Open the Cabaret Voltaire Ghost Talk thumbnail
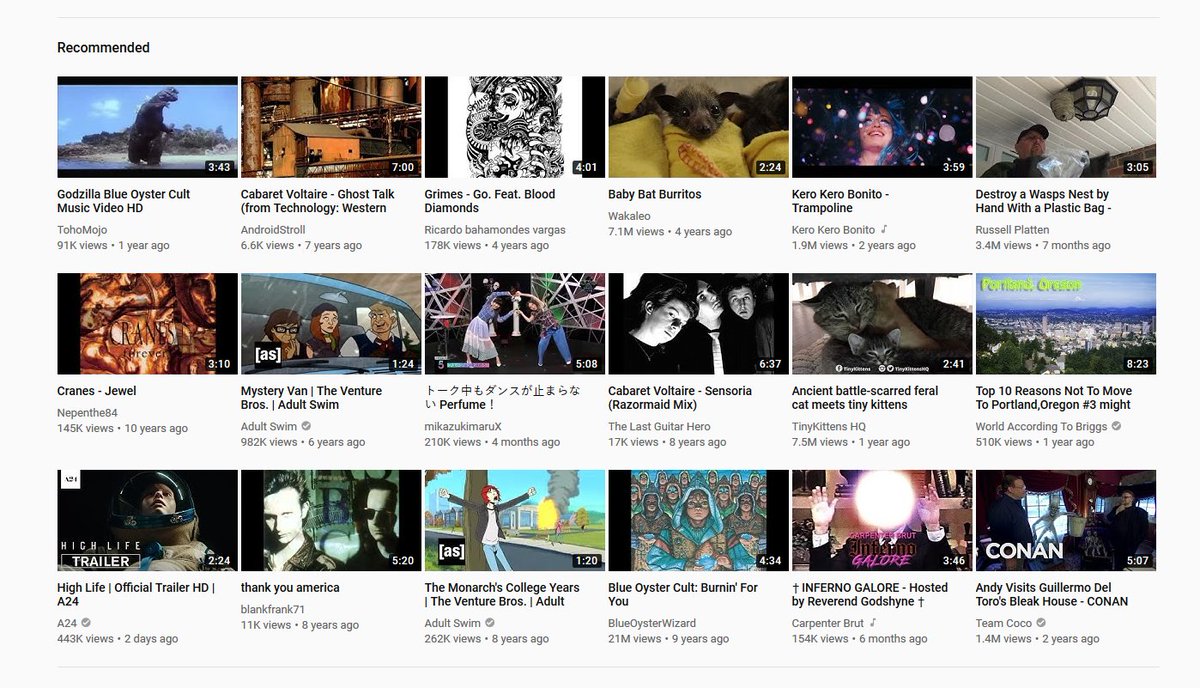The image size is (1200, 688). click(x=331, y=127)
